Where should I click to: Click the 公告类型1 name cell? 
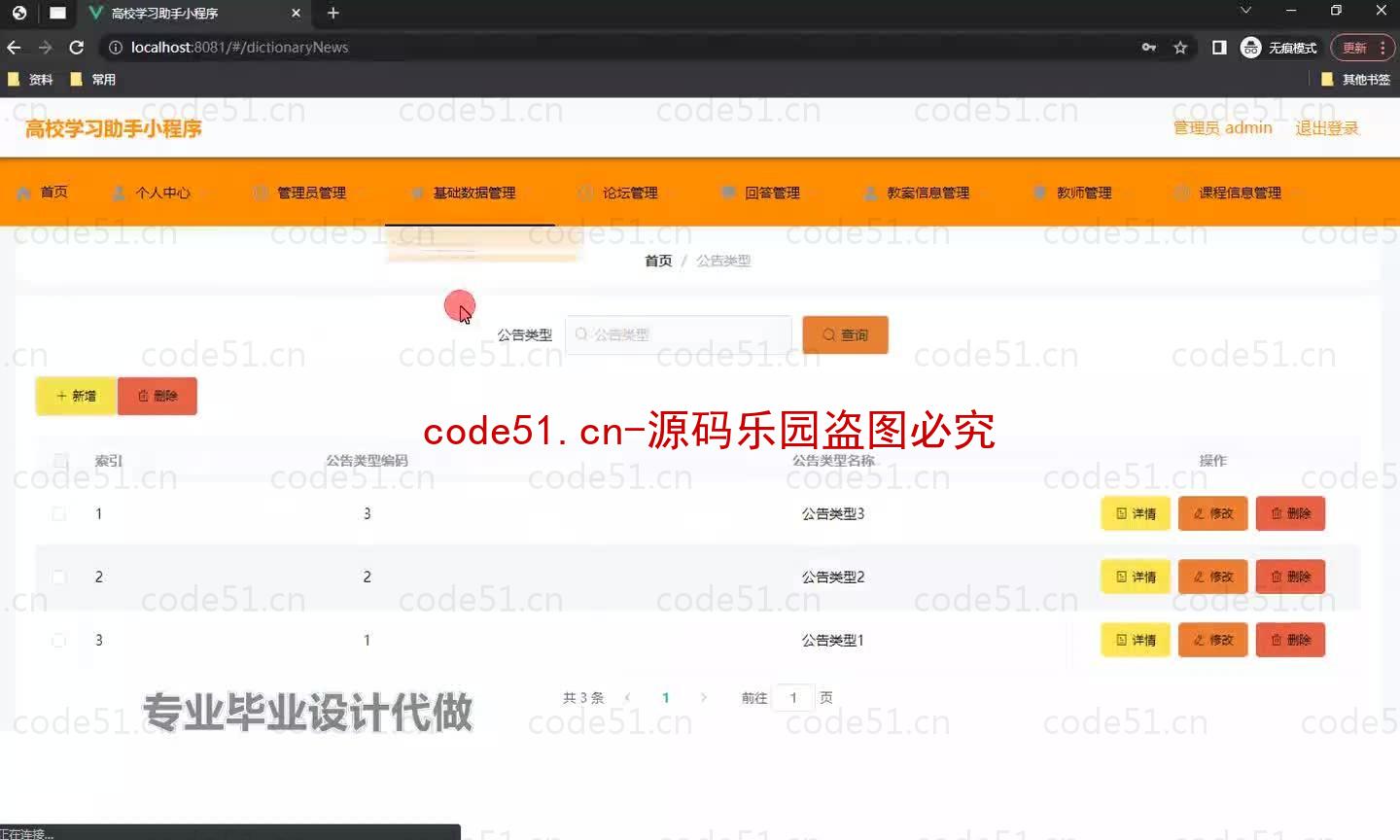(x=833, y=640)
